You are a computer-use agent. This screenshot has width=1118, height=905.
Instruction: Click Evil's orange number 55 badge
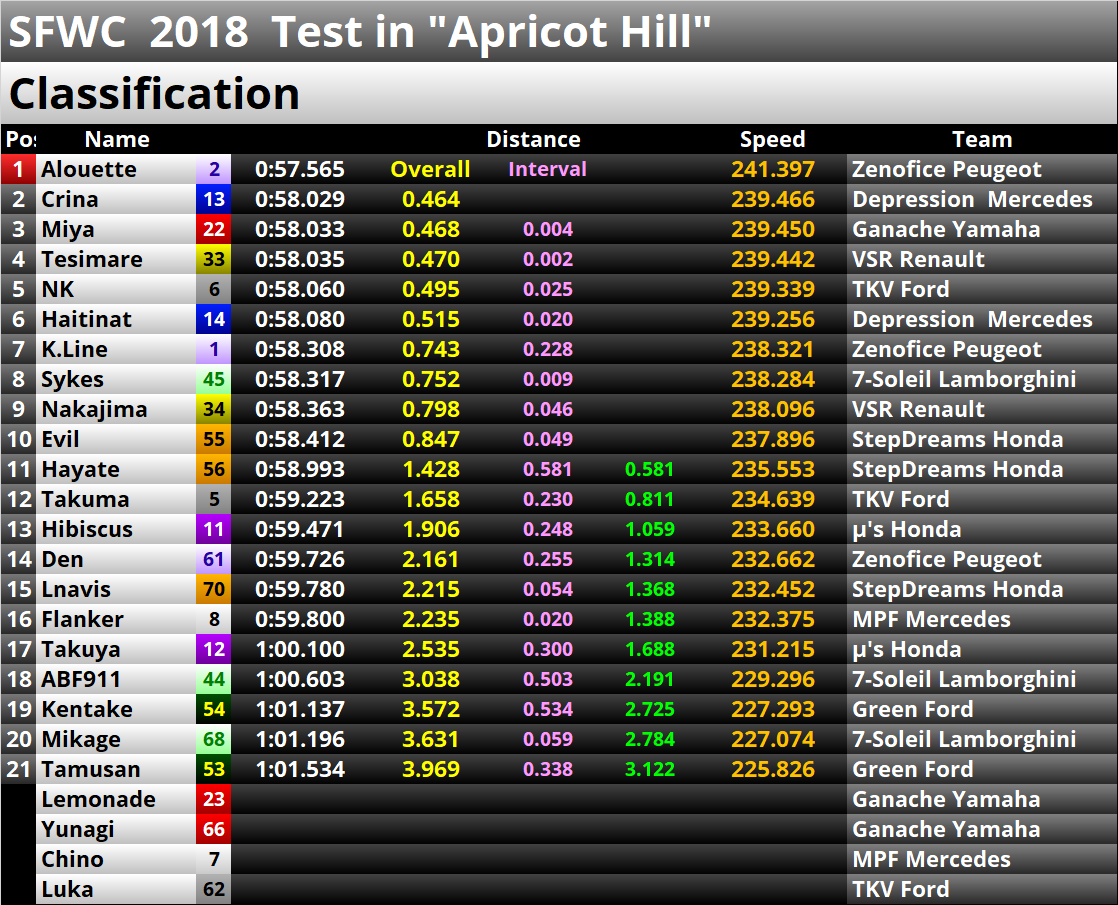214,439
